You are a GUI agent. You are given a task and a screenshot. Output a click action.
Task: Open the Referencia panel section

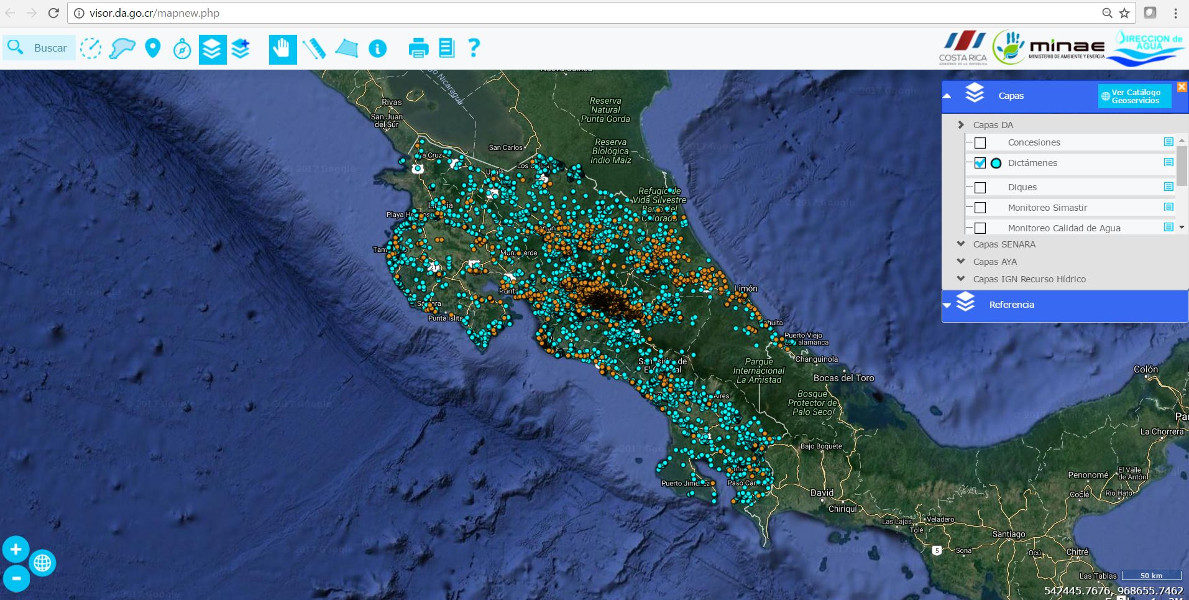coord(1011,304)
